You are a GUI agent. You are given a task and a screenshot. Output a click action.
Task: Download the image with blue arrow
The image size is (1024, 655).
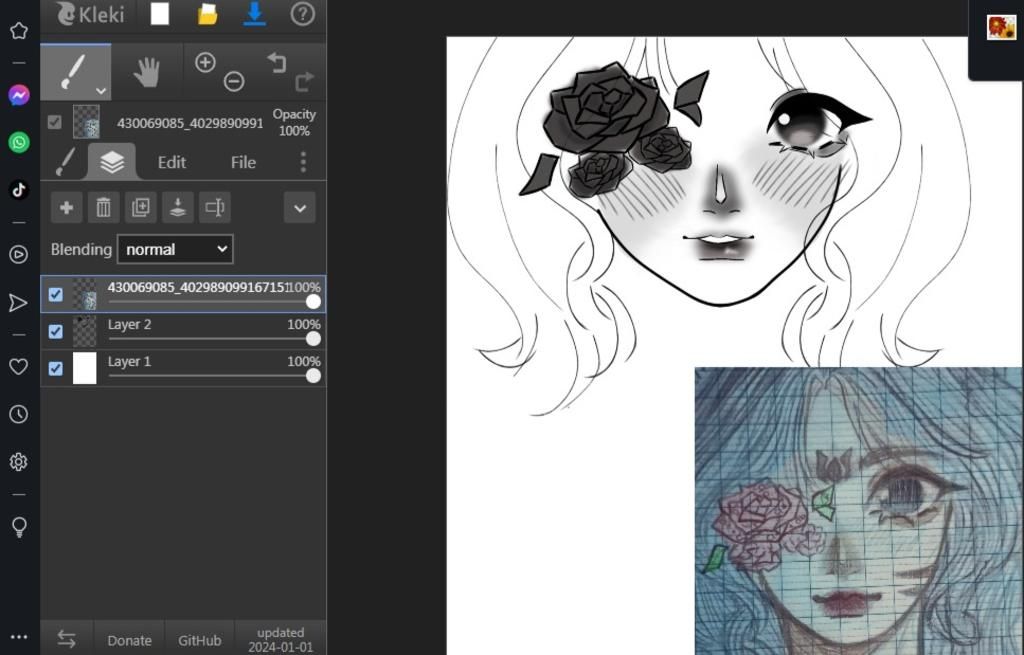point(255,14)
